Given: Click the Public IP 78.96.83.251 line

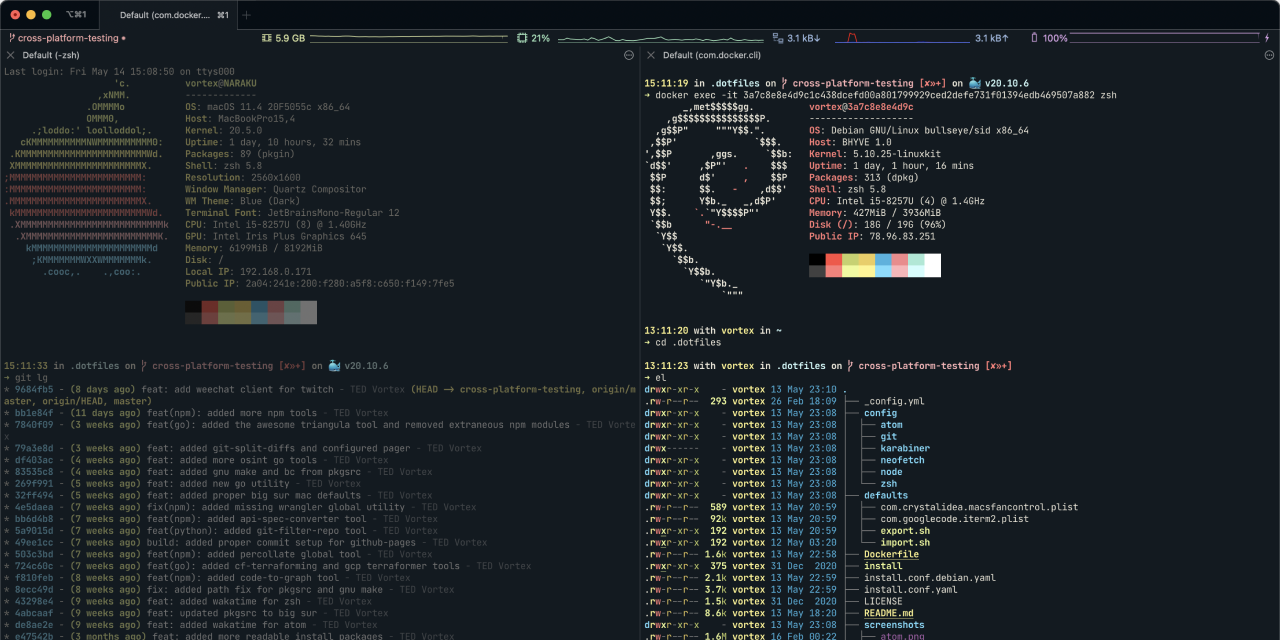Looking at the screenshot, I should pos(872,236).
